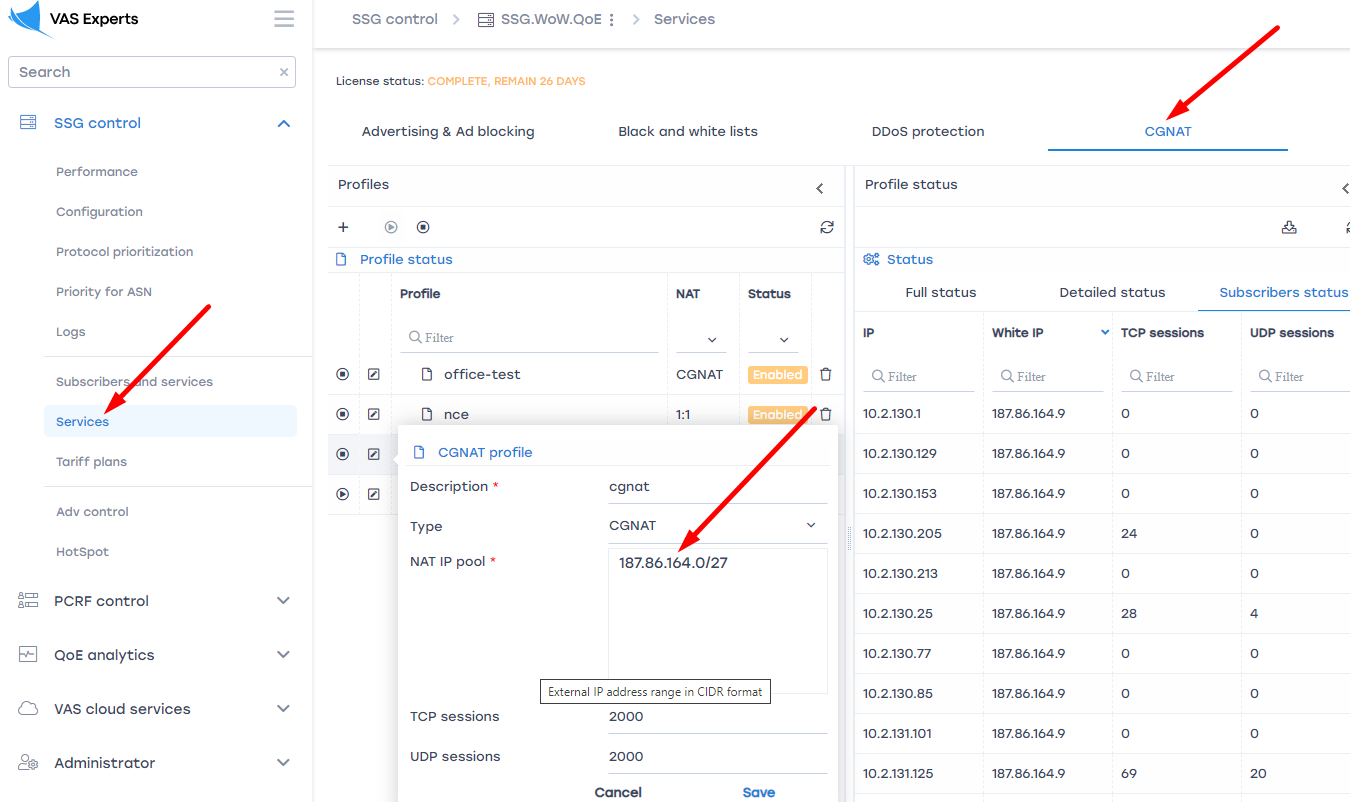Click the add profile plus icon

[343, 228]
